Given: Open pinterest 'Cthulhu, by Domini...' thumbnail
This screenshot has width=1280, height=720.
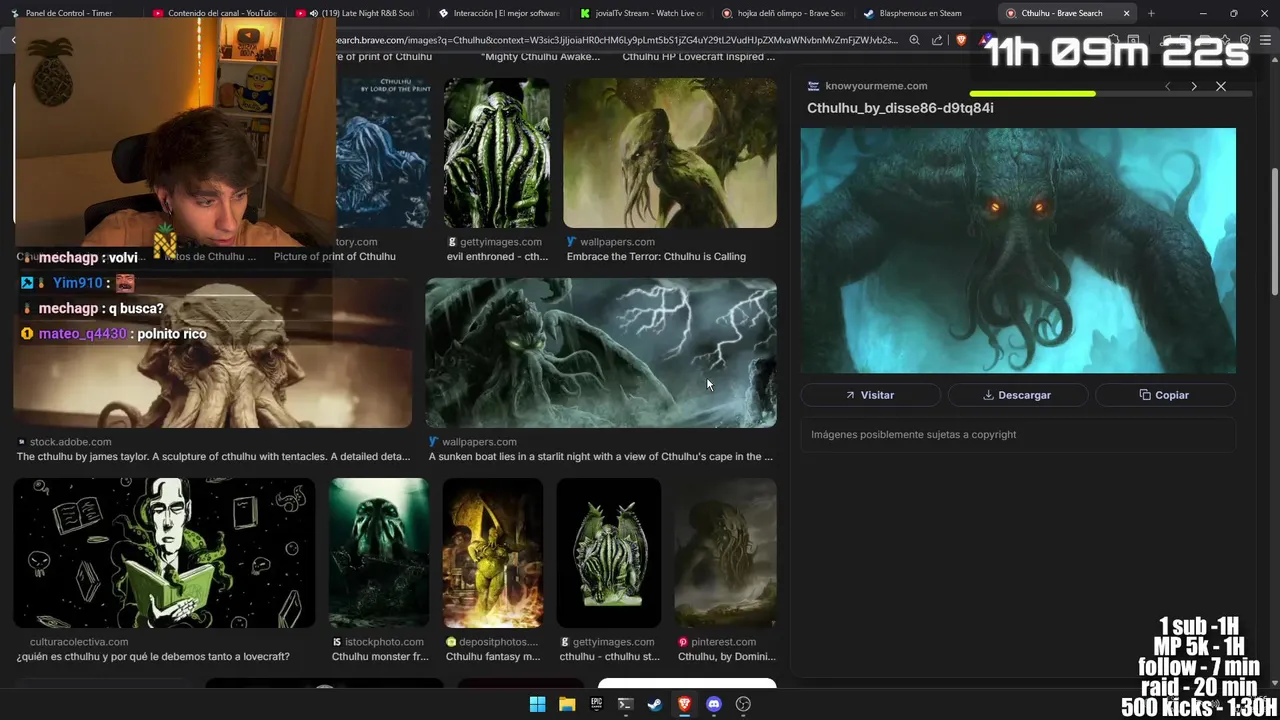Looking at the screenshot, I should [726, 553].
